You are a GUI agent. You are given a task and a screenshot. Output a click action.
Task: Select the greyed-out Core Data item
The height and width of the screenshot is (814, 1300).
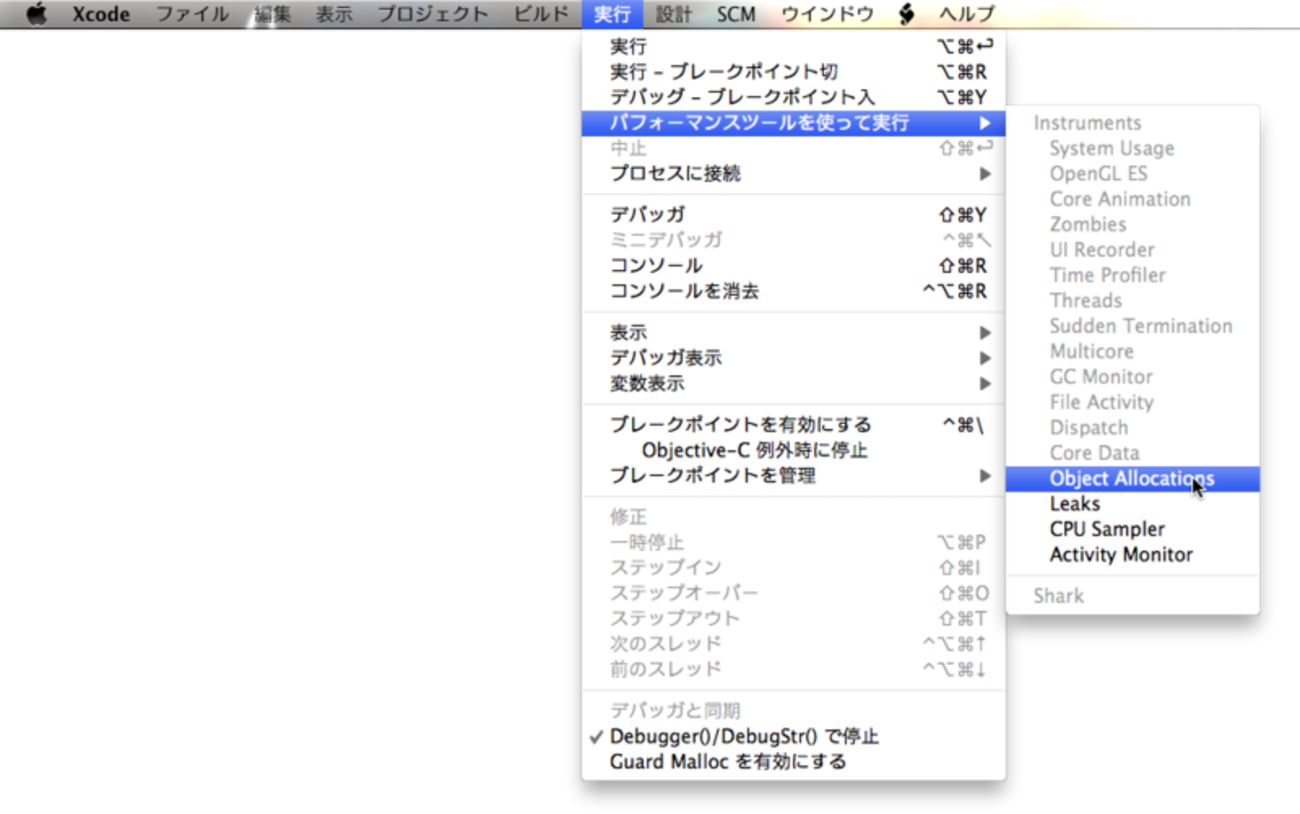[x=1133, y=453]
